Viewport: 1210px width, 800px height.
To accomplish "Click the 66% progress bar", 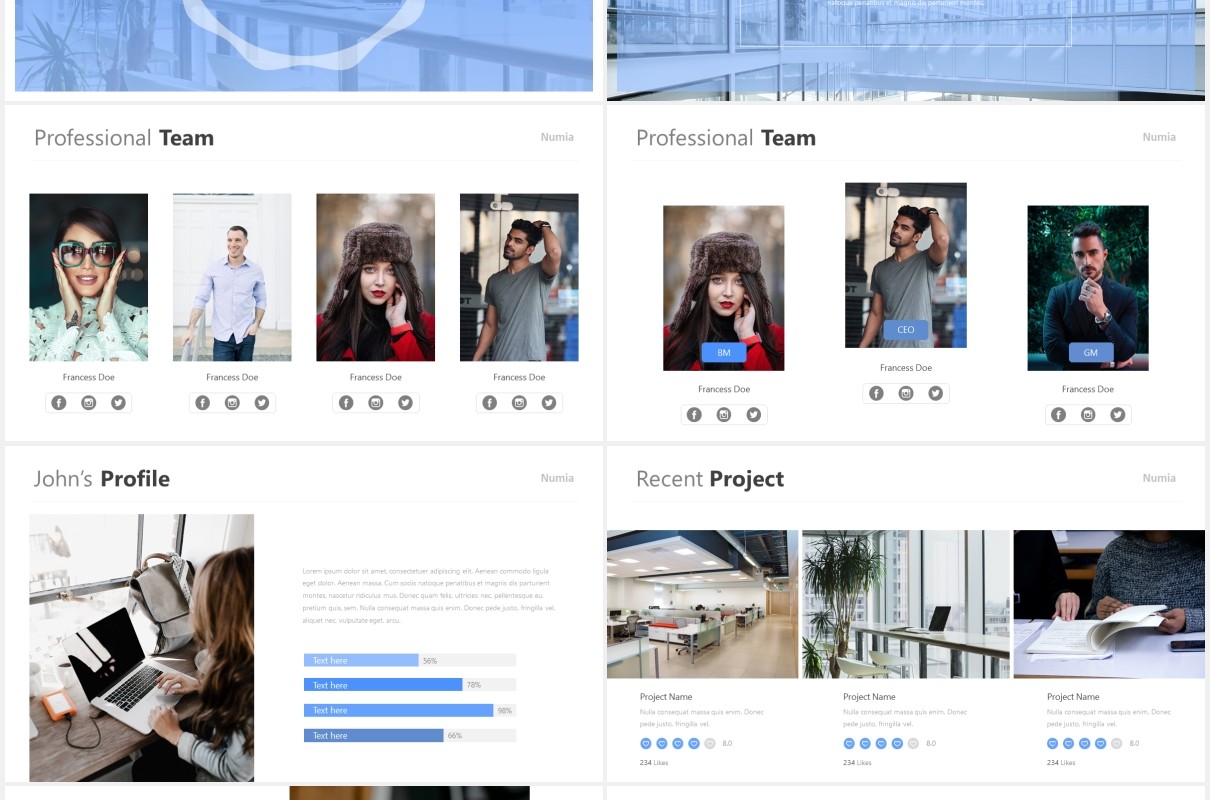I will (x=410, y=735).
